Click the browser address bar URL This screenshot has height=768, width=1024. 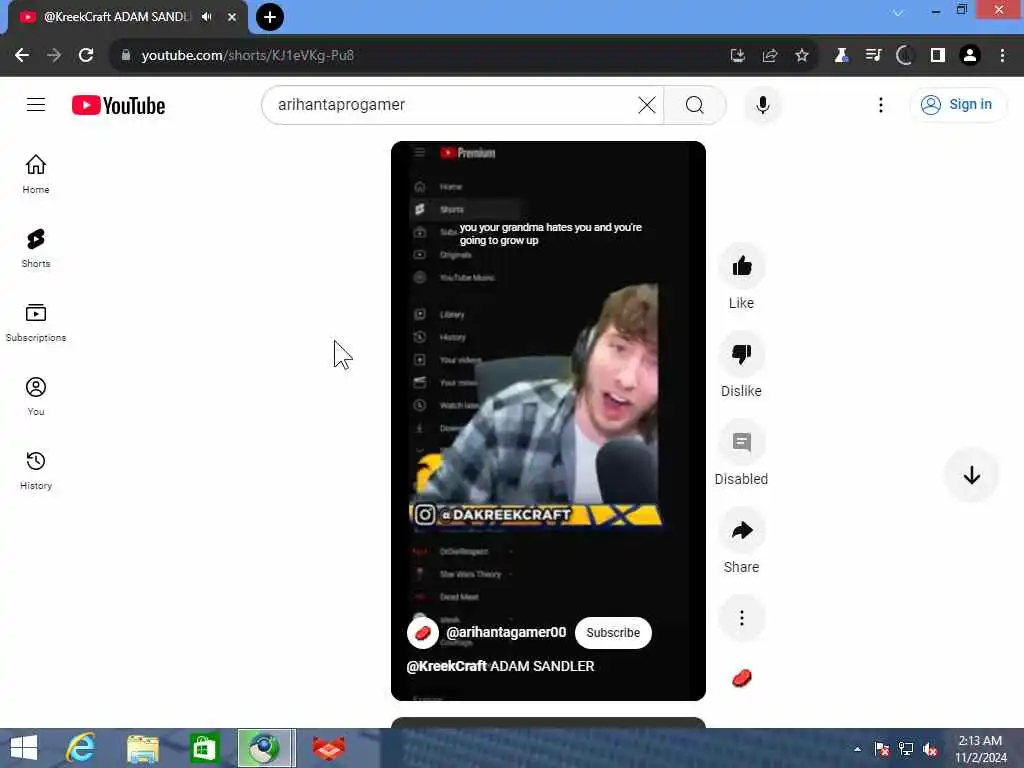click(248, 56)
